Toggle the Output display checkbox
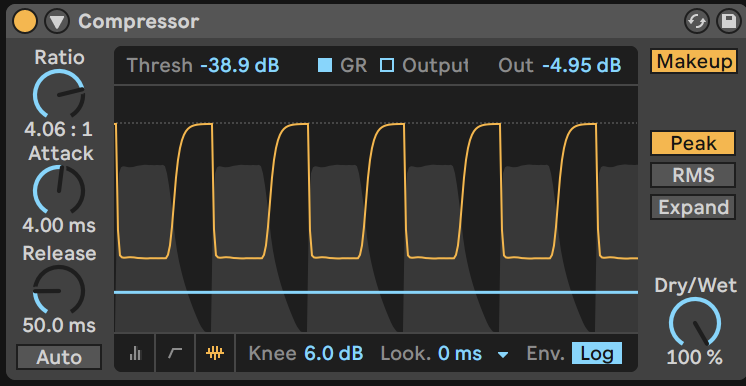 pos(387,65)
